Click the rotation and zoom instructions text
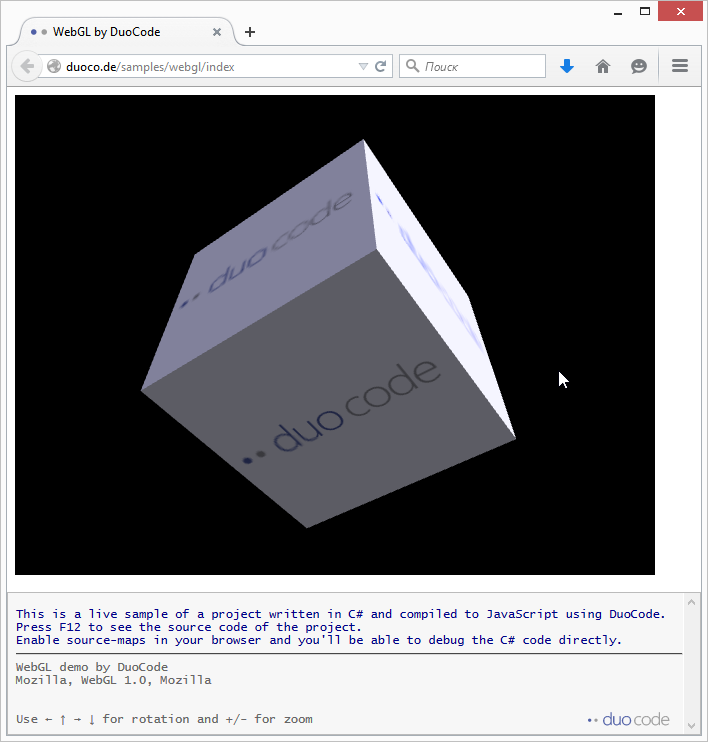The width and height of the screenshot is (708, 742). click(x=164, y=719)
